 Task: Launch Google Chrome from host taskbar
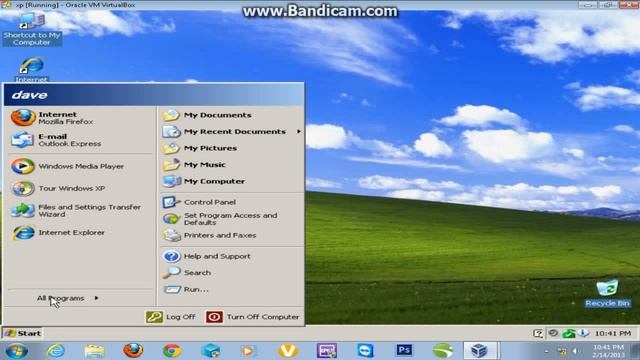click(172, 351)
